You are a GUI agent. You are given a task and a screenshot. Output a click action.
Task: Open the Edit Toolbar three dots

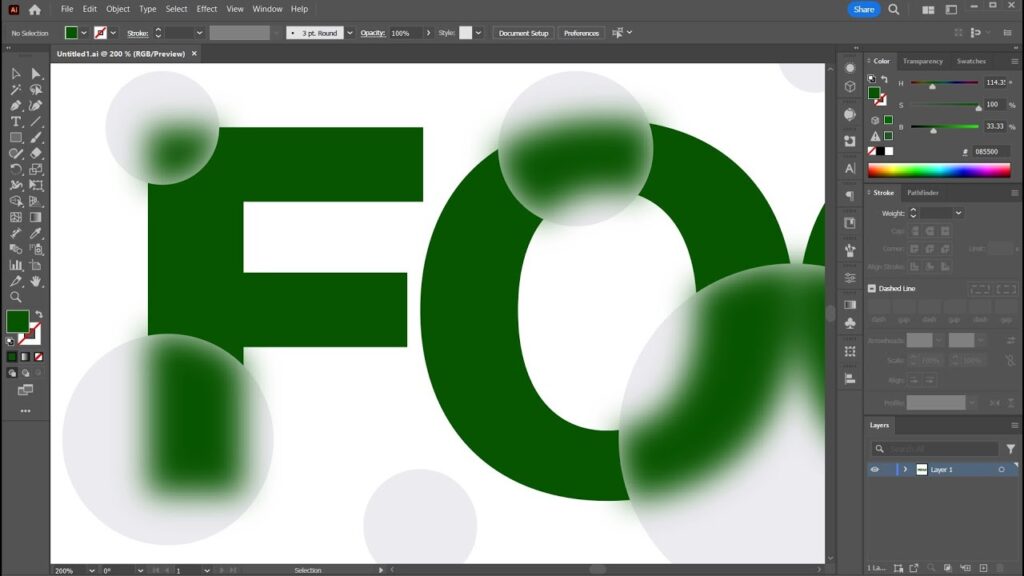(x=25, y=411)
